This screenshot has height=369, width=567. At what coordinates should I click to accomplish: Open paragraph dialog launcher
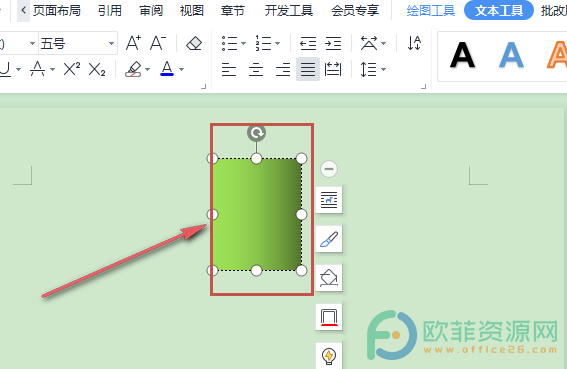coord(423,86)
